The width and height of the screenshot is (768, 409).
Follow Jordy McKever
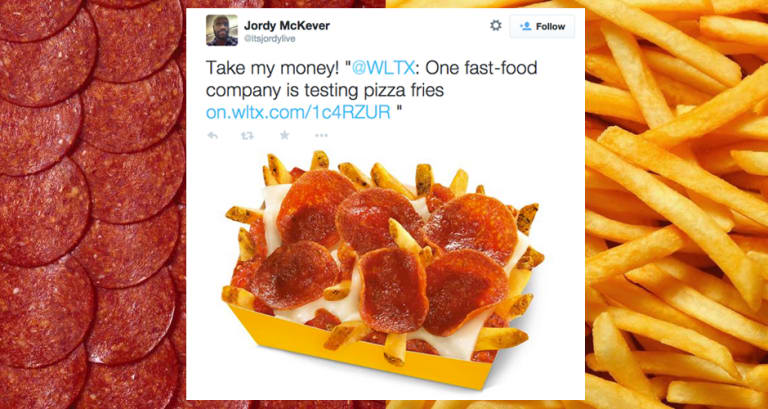542,26
